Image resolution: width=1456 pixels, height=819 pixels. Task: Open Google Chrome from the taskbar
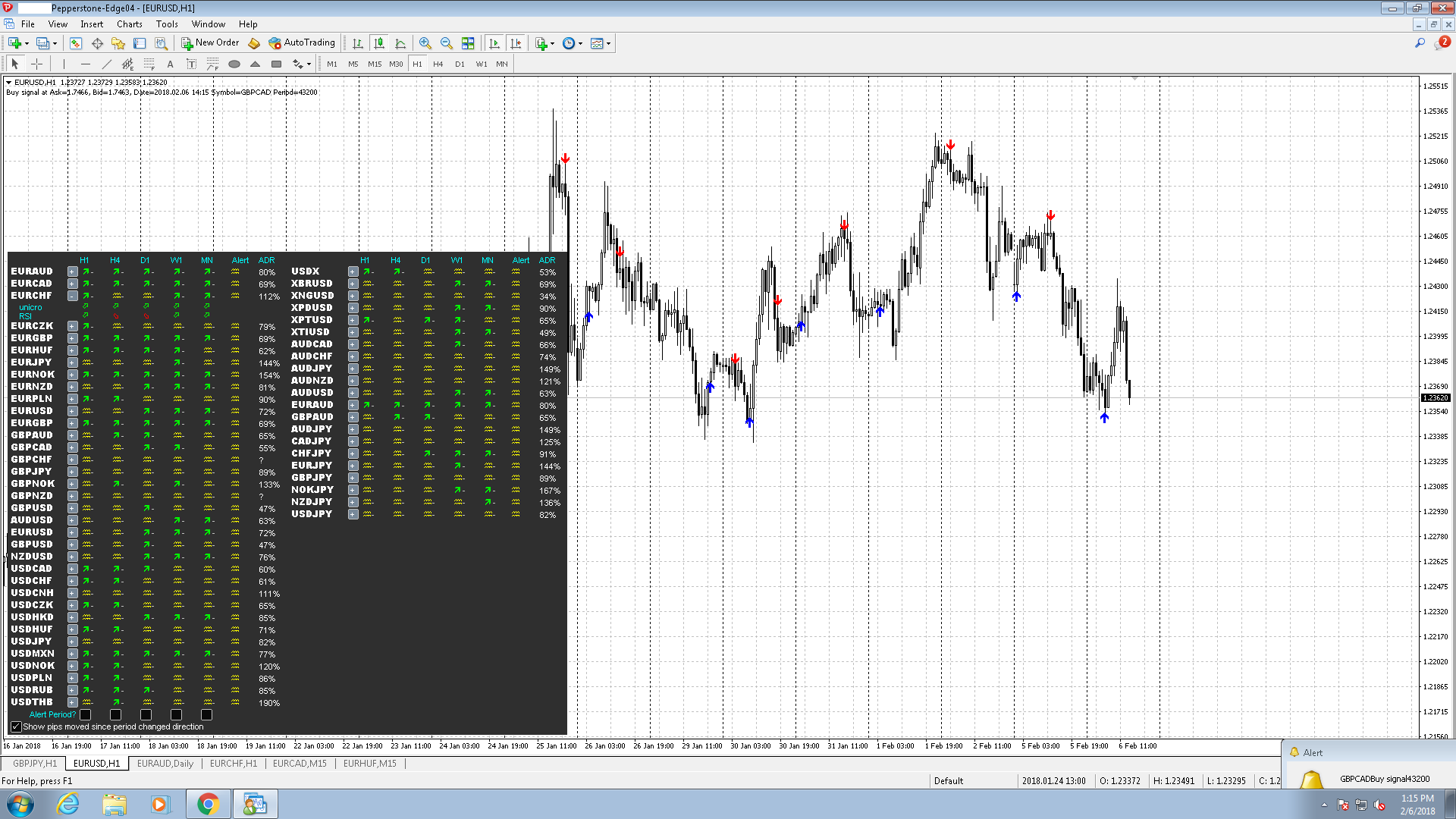pos(208,804)
